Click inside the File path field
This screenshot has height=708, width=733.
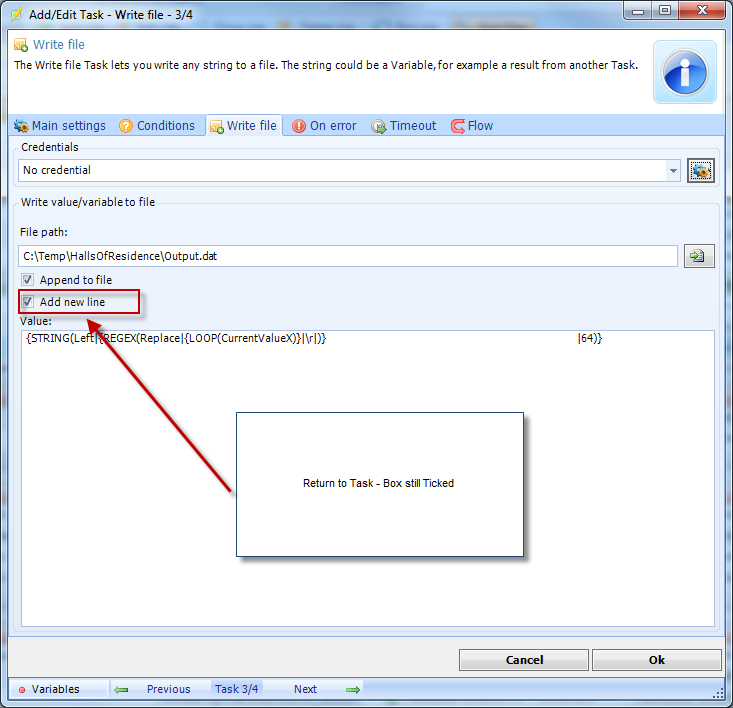coord(347,256)
